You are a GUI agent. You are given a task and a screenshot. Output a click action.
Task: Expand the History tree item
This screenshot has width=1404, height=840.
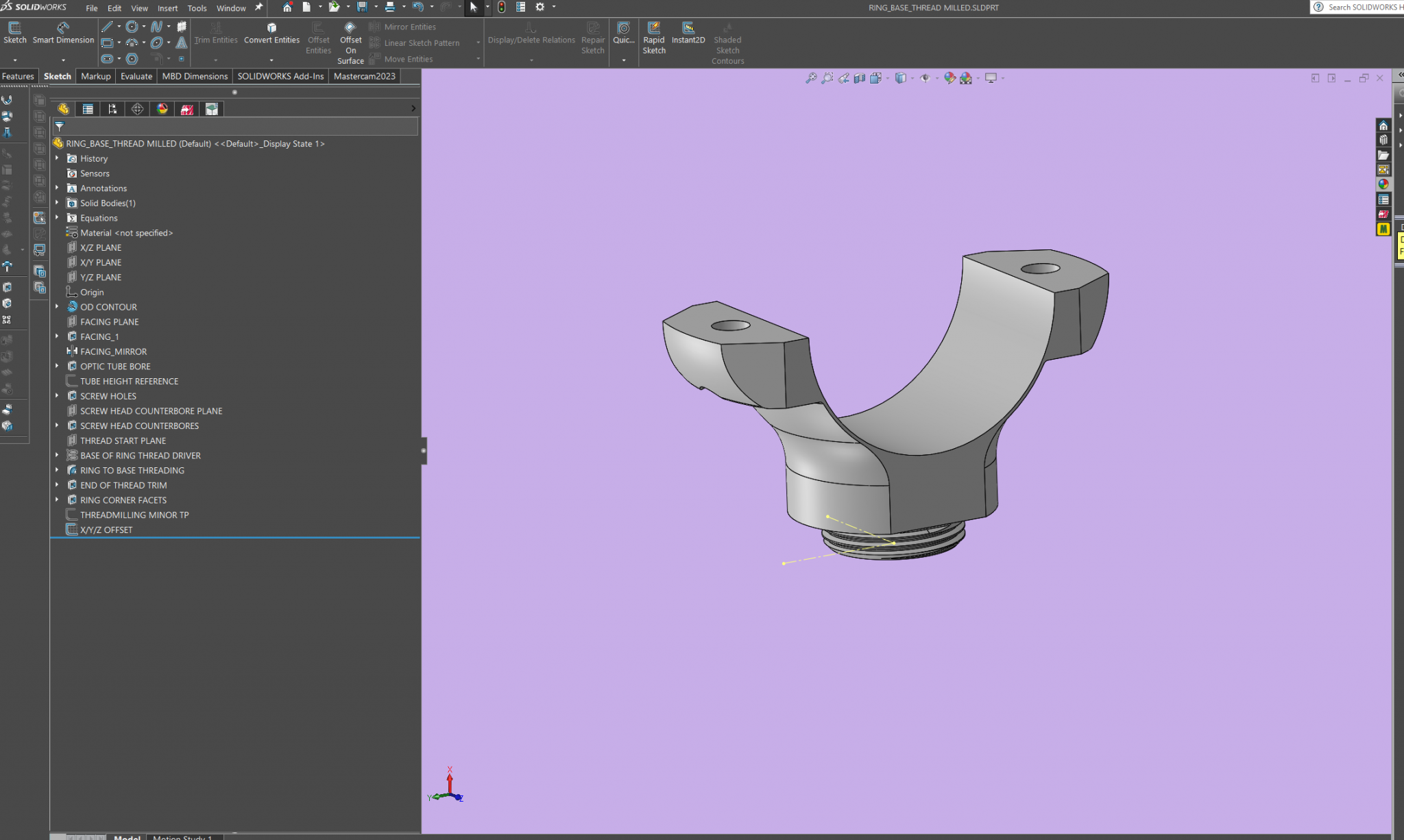[x=57, y=158]
